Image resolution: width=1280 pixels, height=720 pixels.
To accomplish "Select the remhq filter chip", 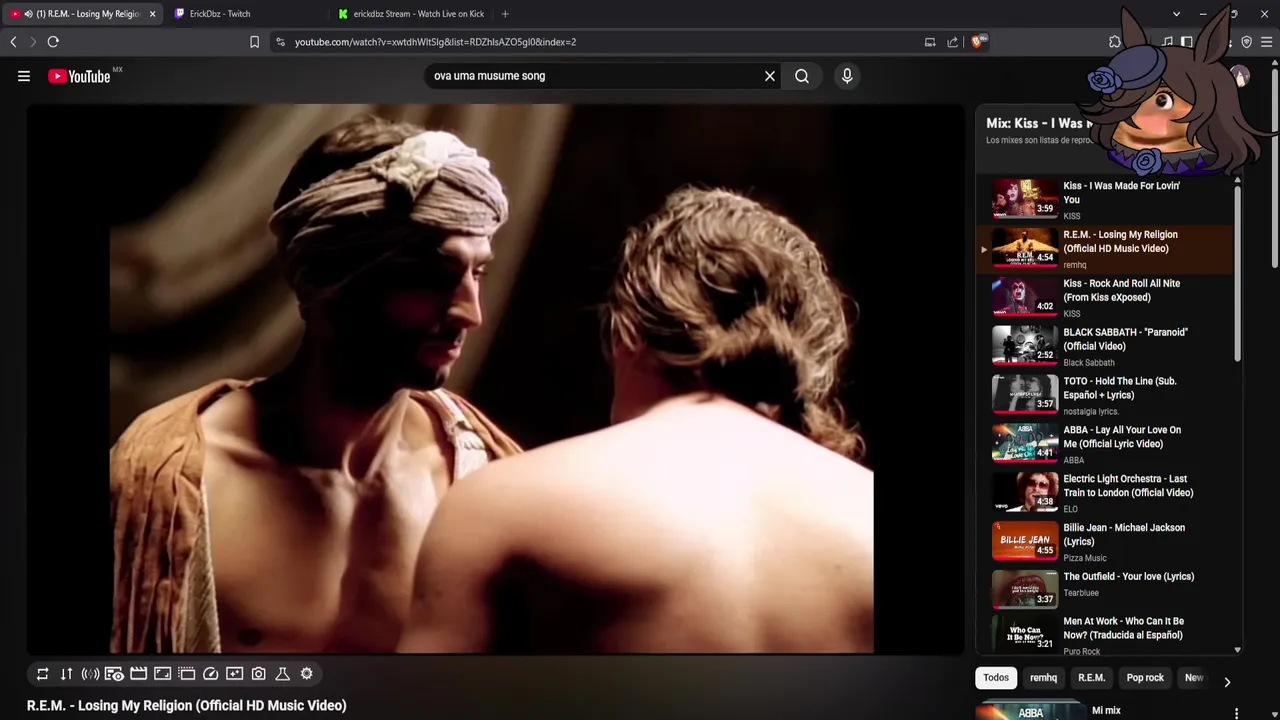I will pyautogui.click(x=1043, y=678).
